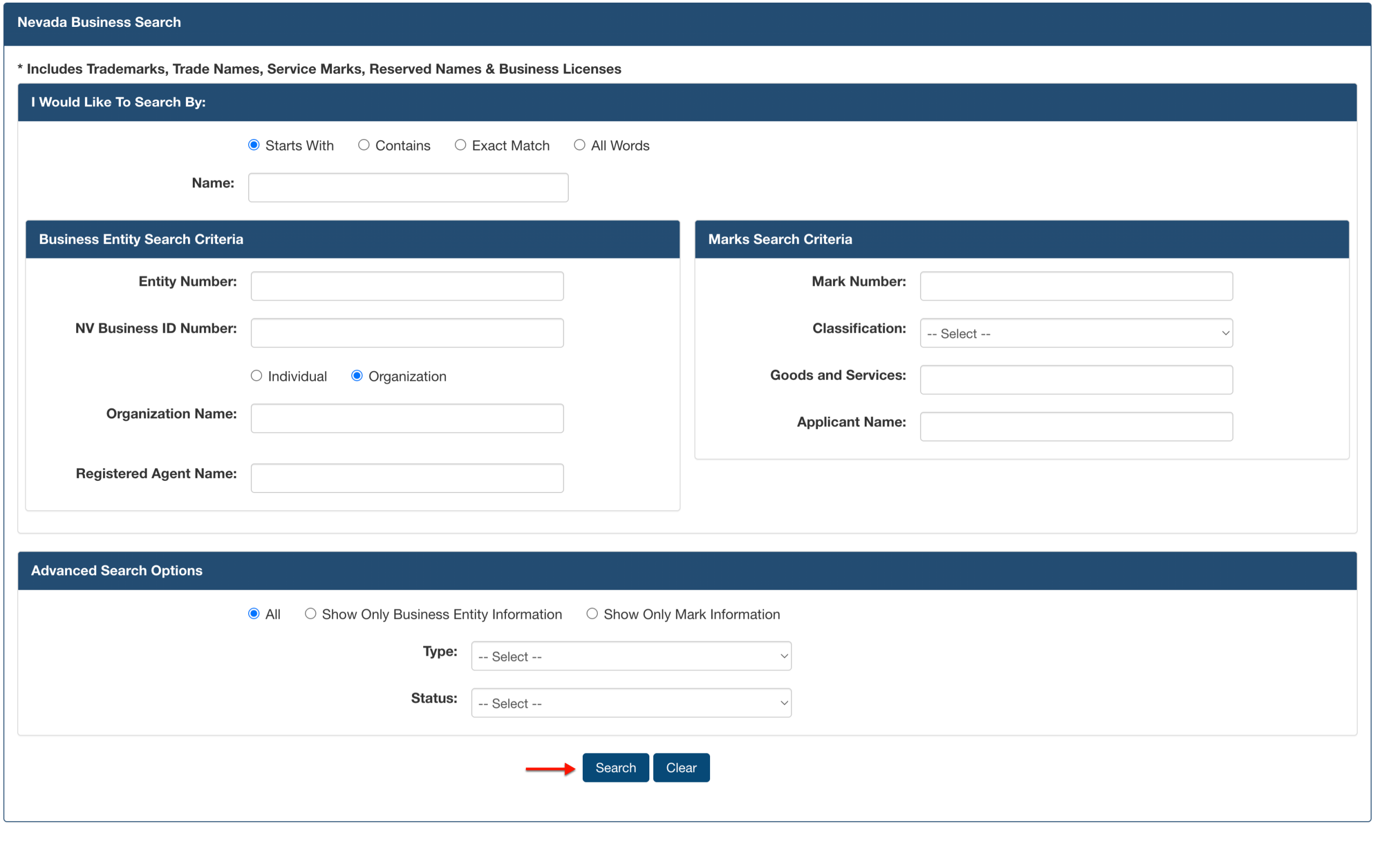Choose Show Only Mark Information

(592, 614)
